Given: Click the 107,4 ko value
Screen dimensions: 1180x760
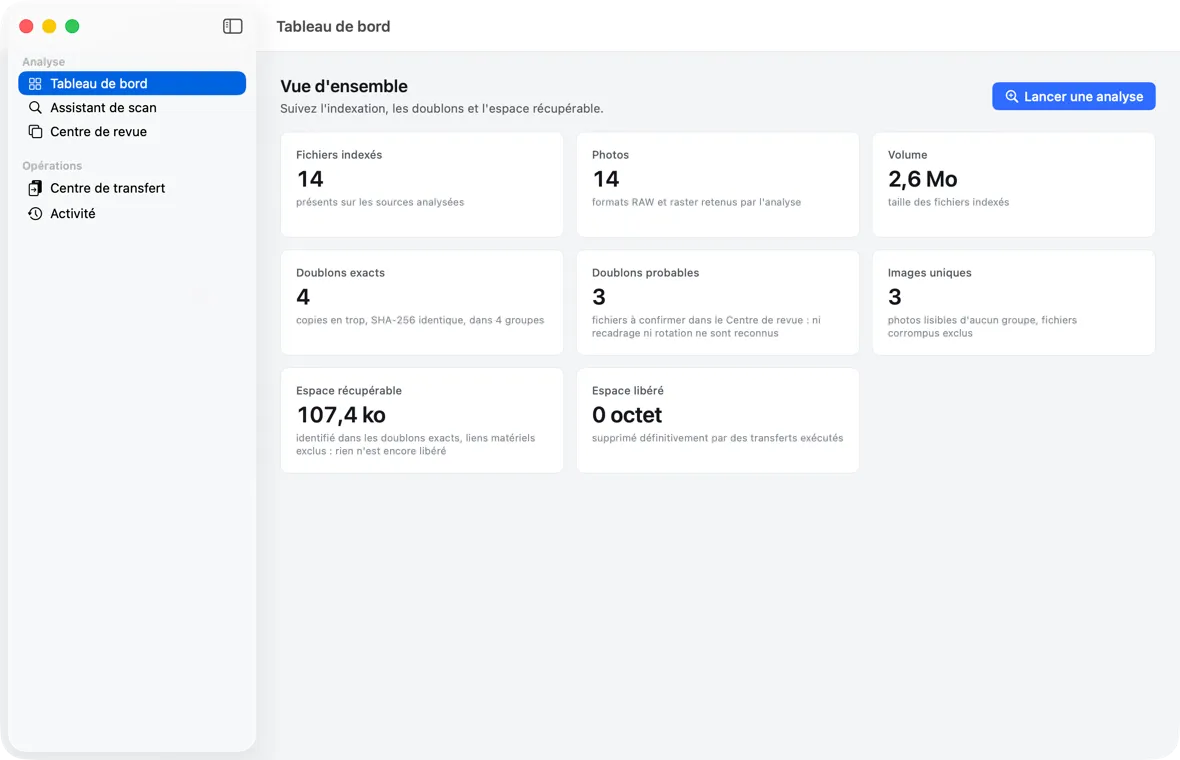Looking at the screenshot, I should 341,415.
